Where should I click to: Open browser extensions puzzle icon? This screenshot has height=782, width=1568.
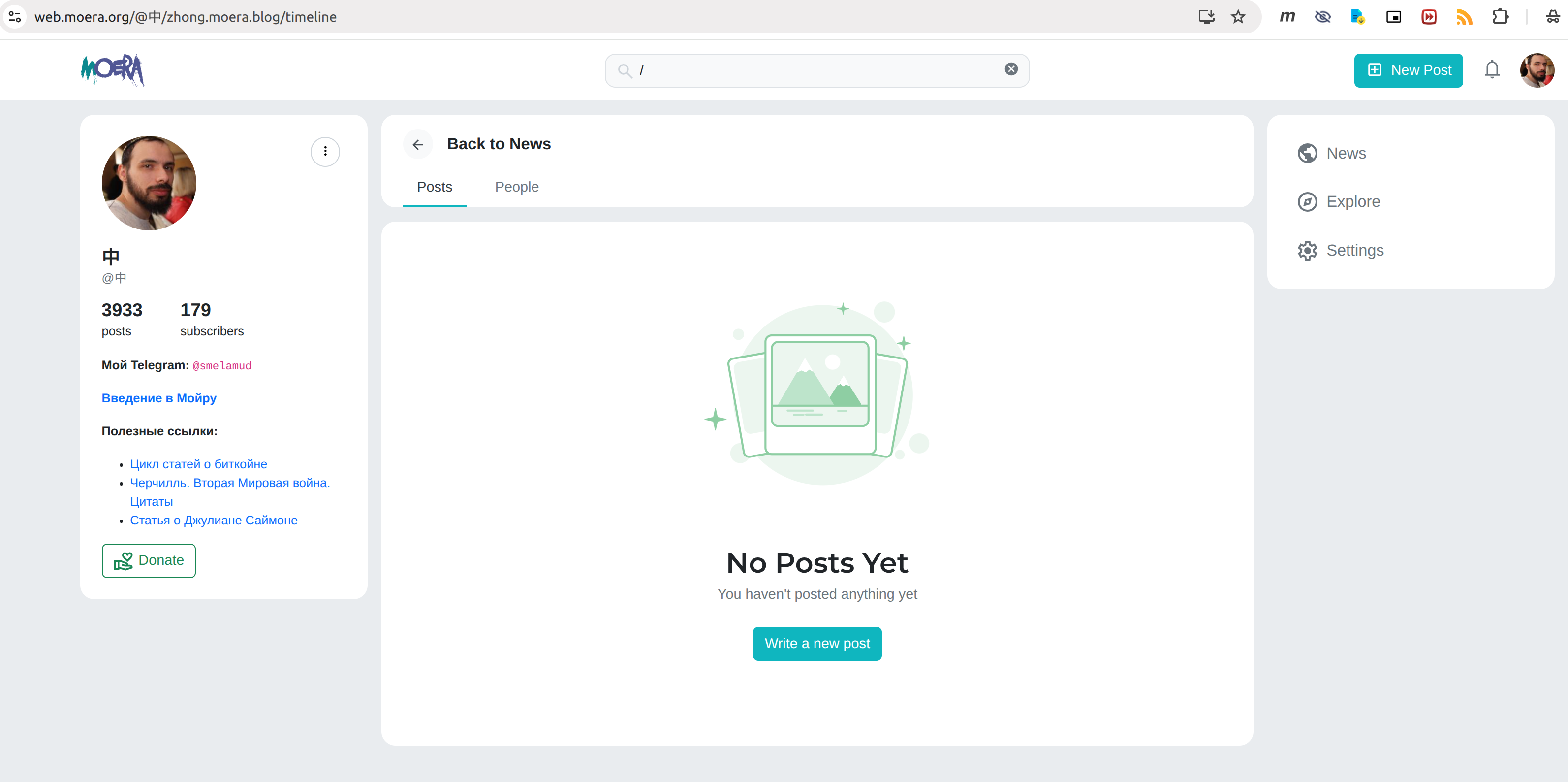pyautogui.click(x=1501, y=16)
